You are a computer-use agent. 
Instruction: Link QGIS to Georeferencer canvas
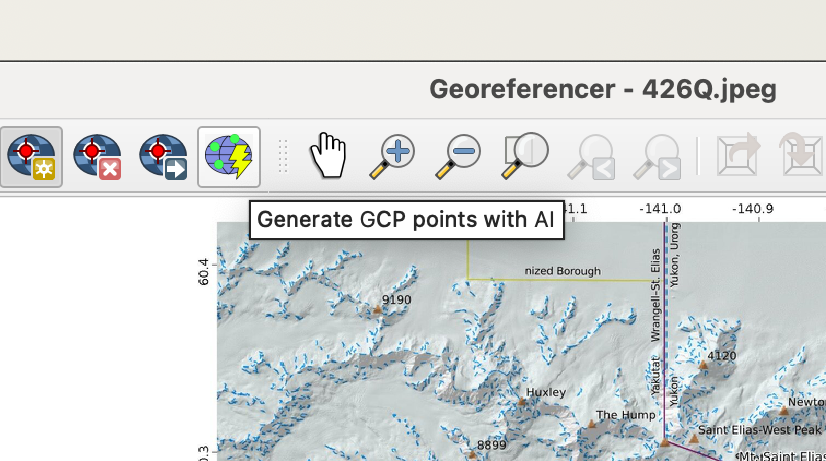[x=802, y=157]
